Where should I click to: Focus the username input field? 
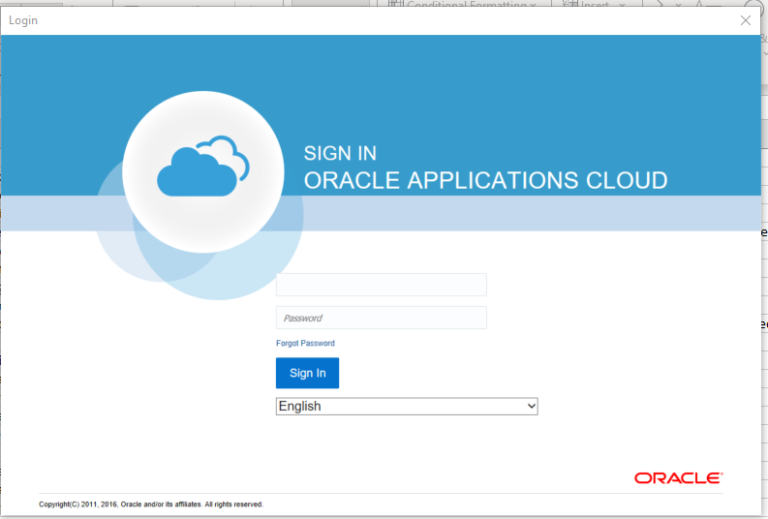tap(381, 285)
